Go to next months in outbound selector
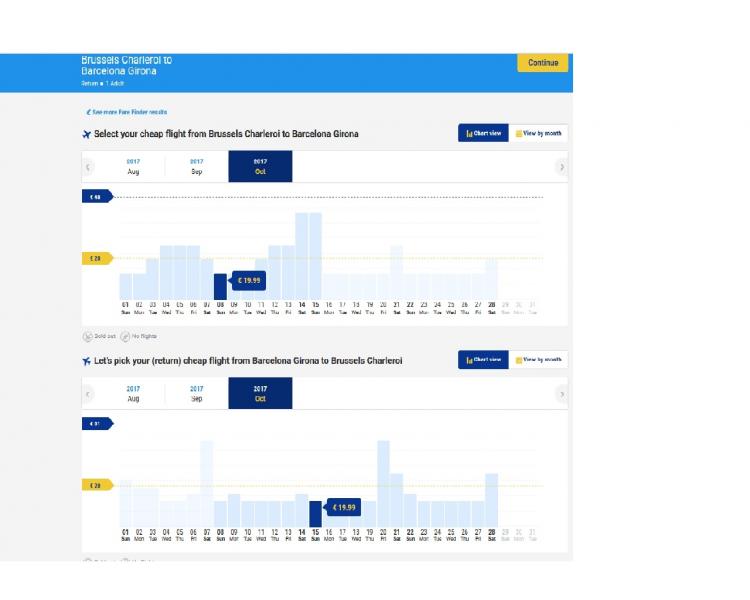 point(562,167)
